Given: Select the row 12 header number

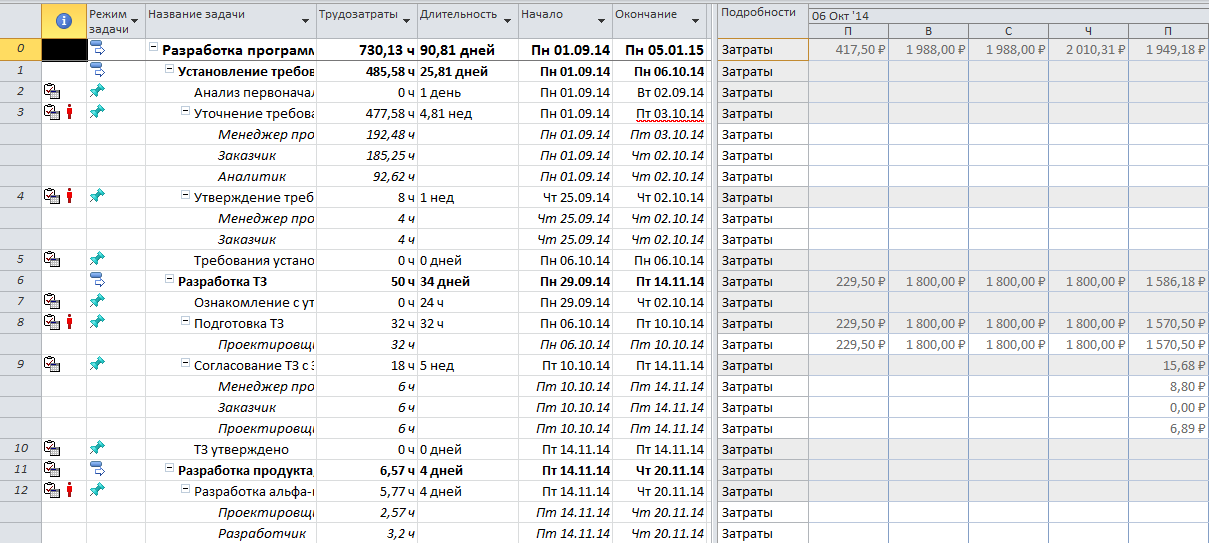Looking at the screenshot, I should [x=21, y=491].
